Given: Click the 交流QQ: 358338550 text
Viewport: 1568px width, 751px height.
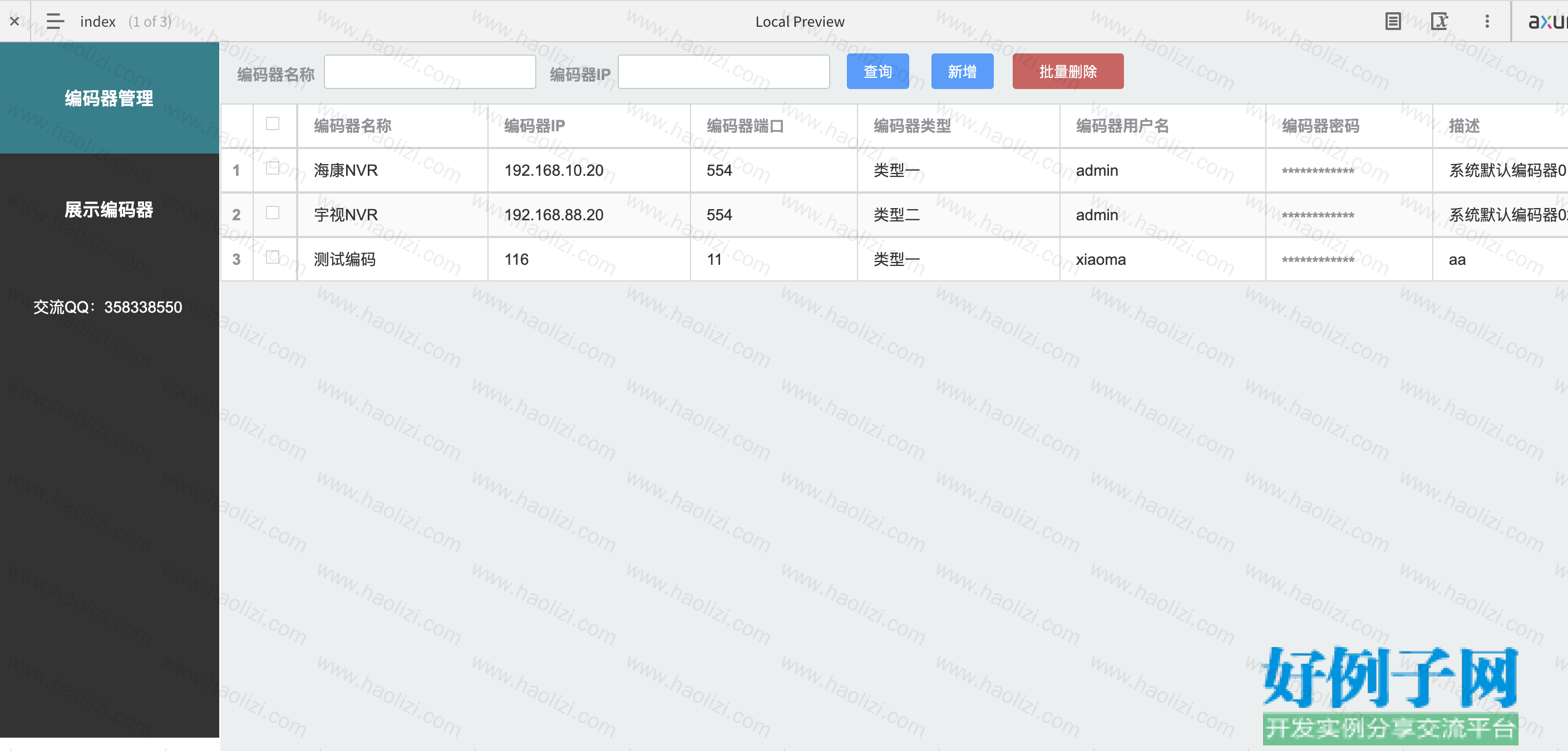Looking at the screenshot, I should (108, 307).
